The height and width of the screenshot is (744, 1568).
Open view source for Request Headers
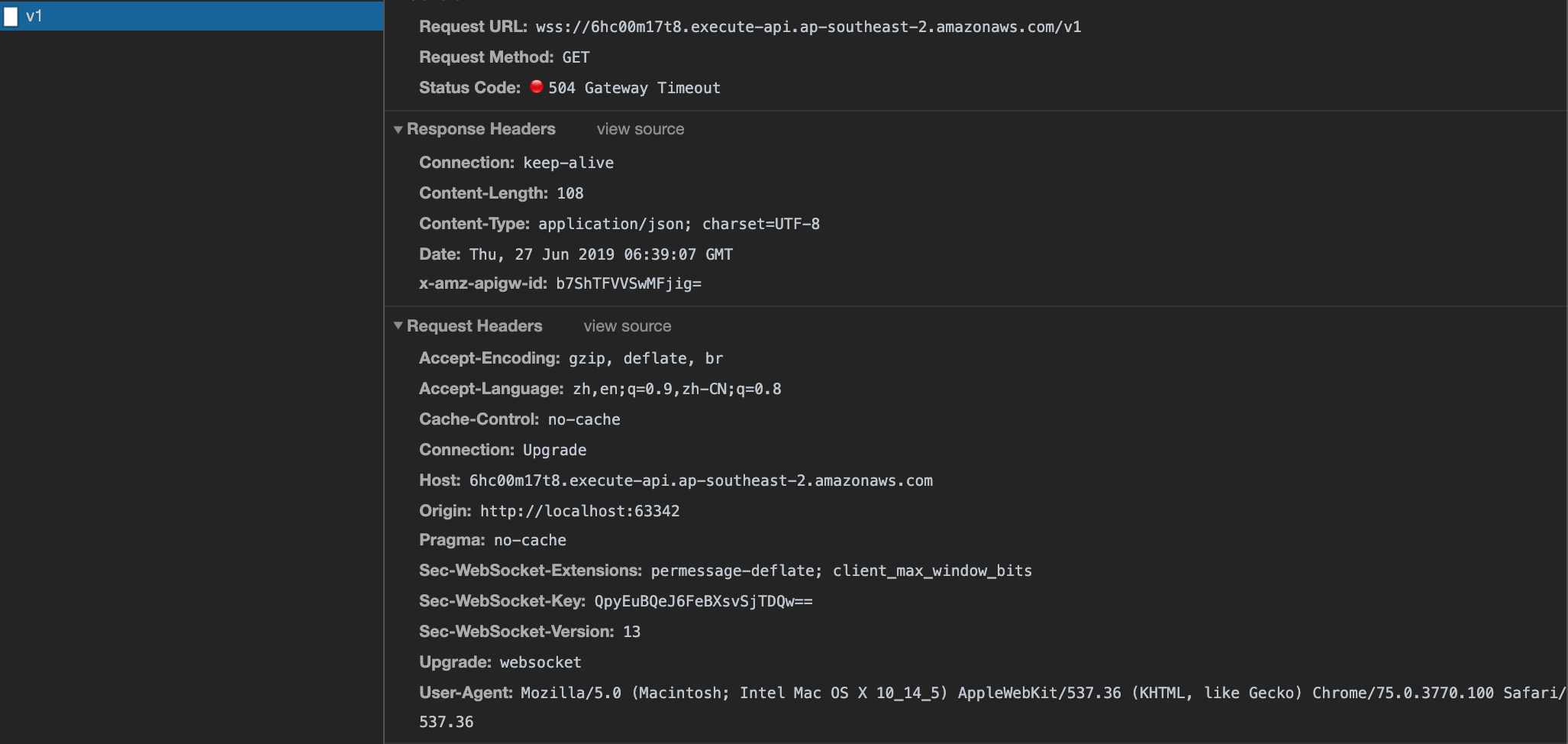[628, 326]
